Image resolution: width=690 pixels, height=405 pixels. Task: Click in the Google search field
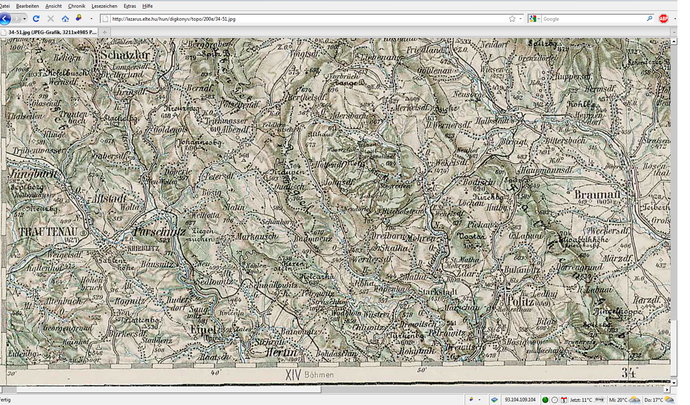(590, 19)
